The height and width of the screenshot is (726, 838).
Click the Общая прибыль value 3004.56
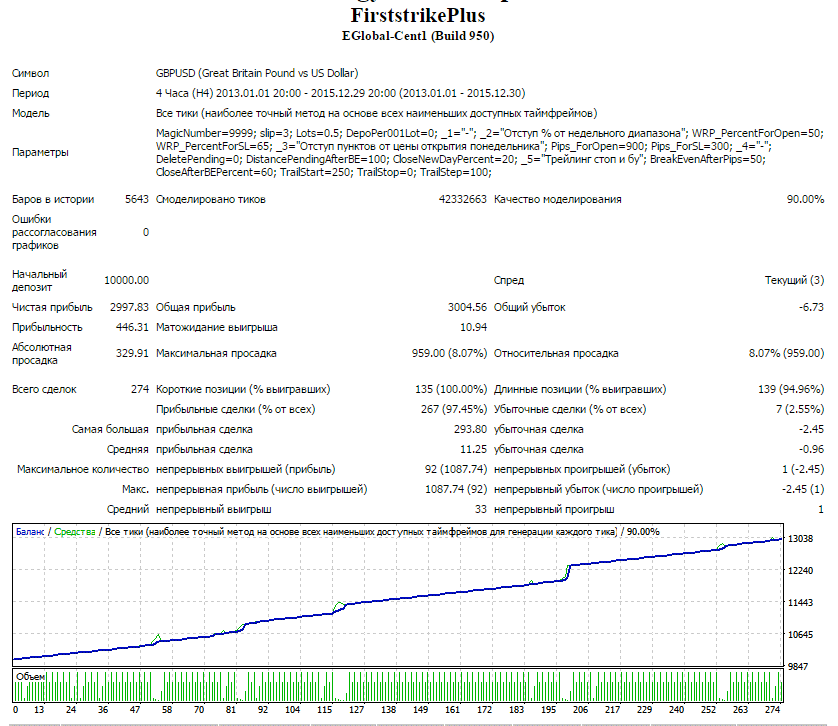point(467,307)
